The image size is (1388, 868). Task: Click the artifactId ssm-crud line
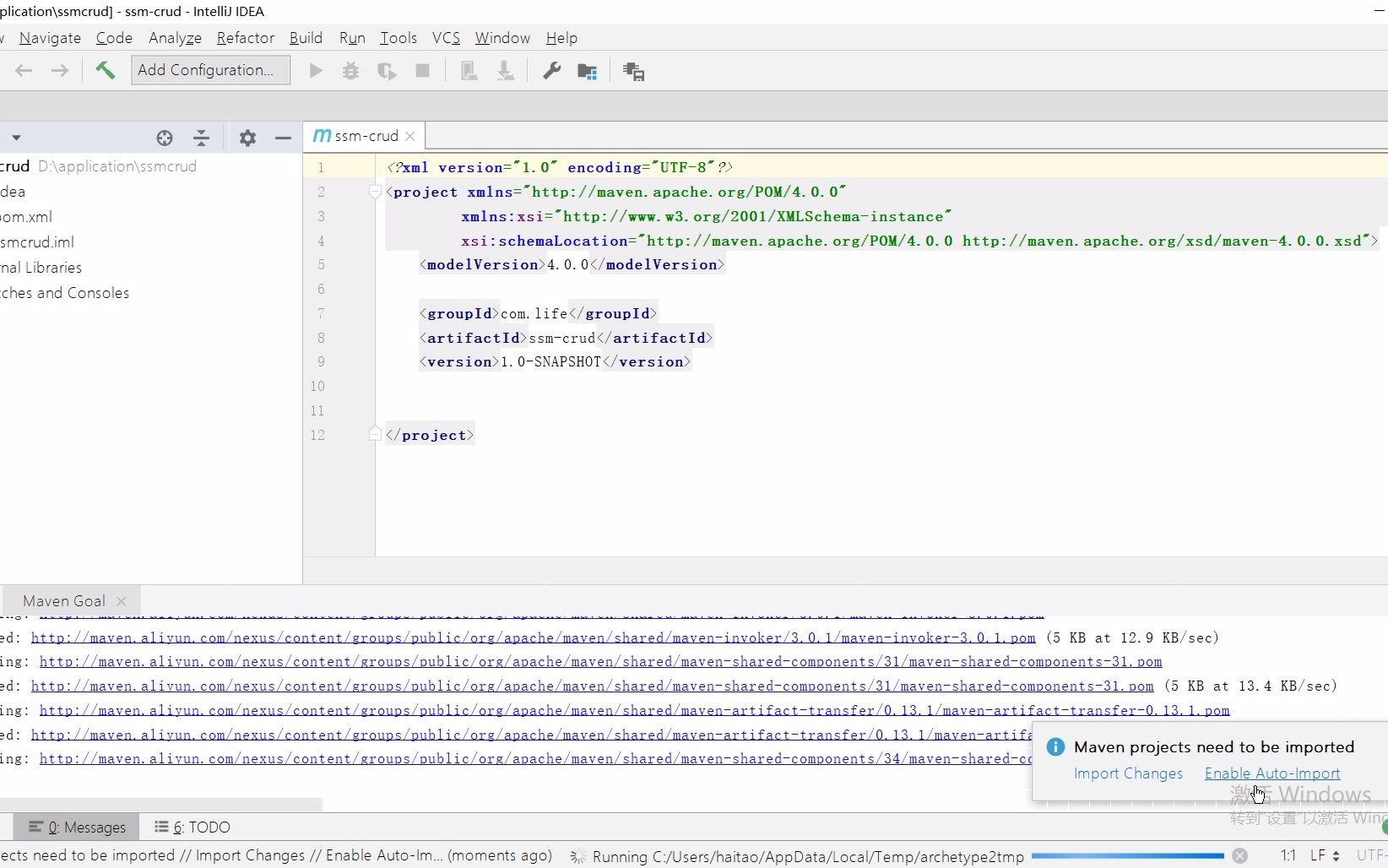[566, 338]
